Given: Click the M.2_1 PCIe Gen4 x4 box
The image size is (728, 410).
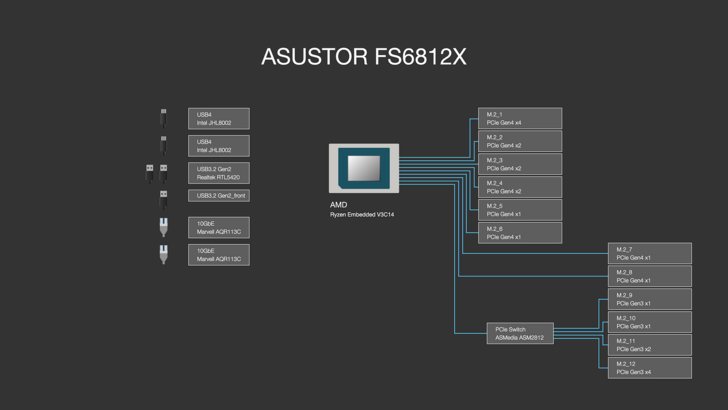Looking at the screenshot, I should point(520,119).
